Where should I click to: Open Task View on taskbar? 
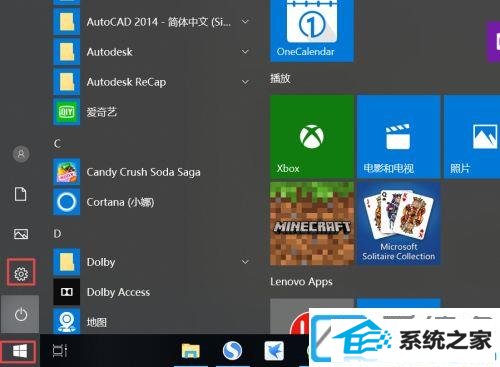click(60, 351)
